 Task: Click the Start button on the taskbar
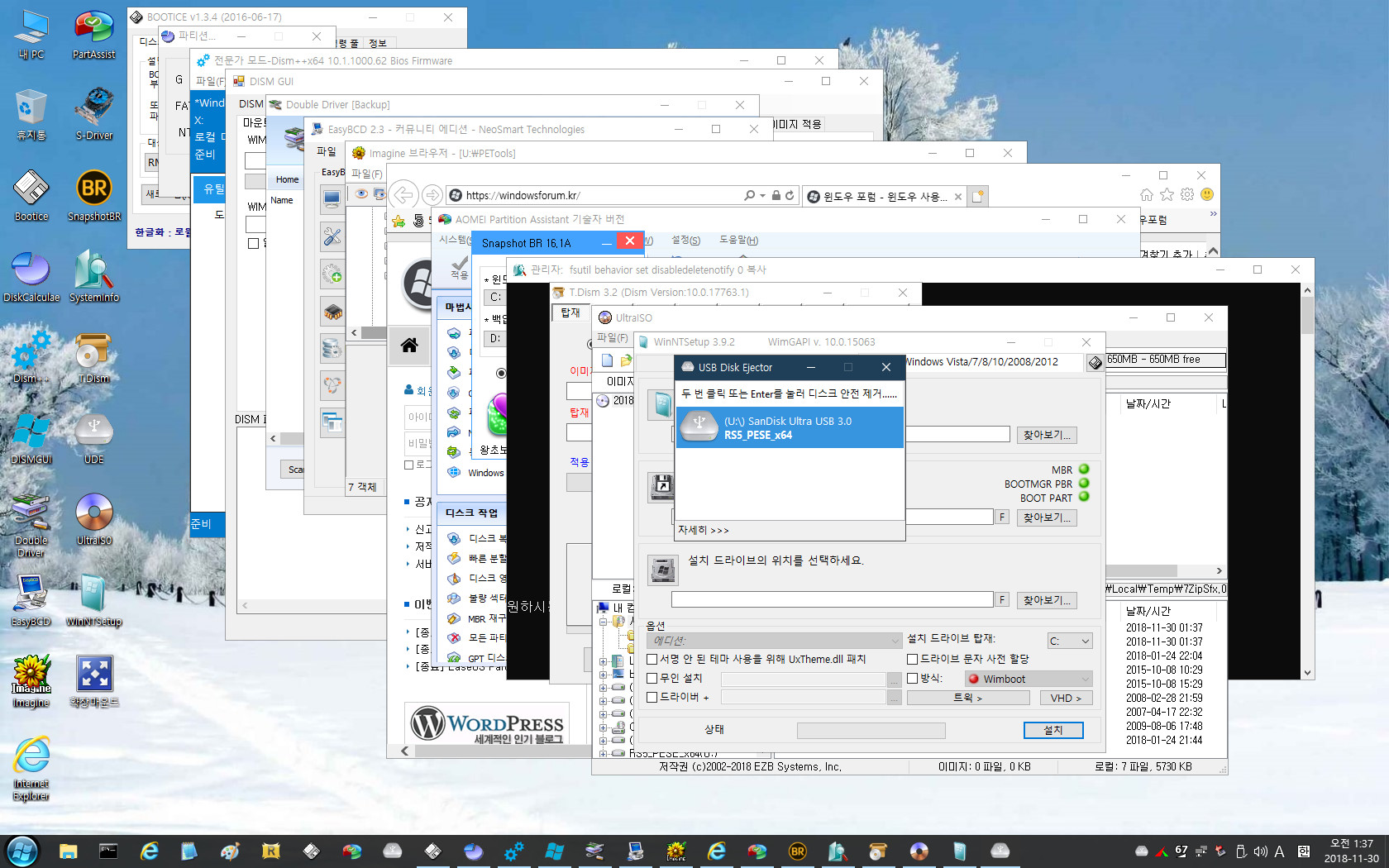(x=22, y=851)
